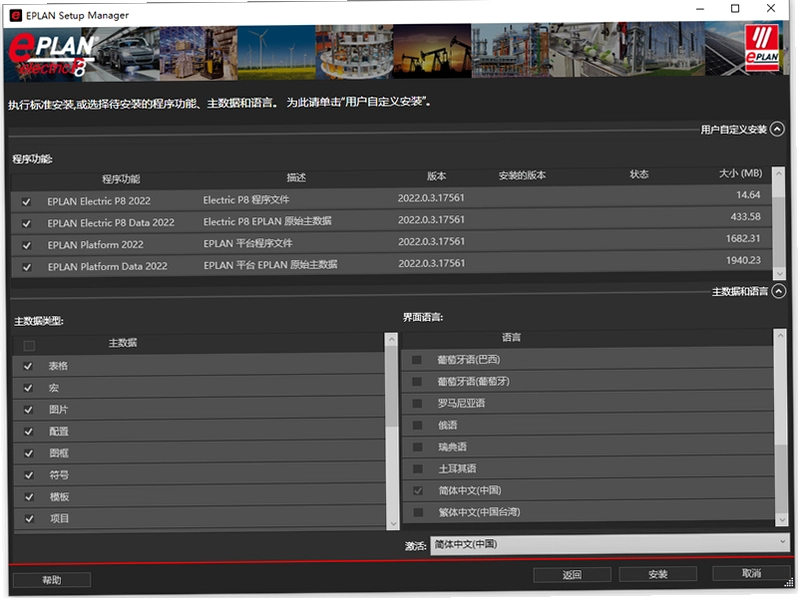Click size value 1682.31
Image resolution: width=798 pixels, height=598 pixels.
coord(743,239)
